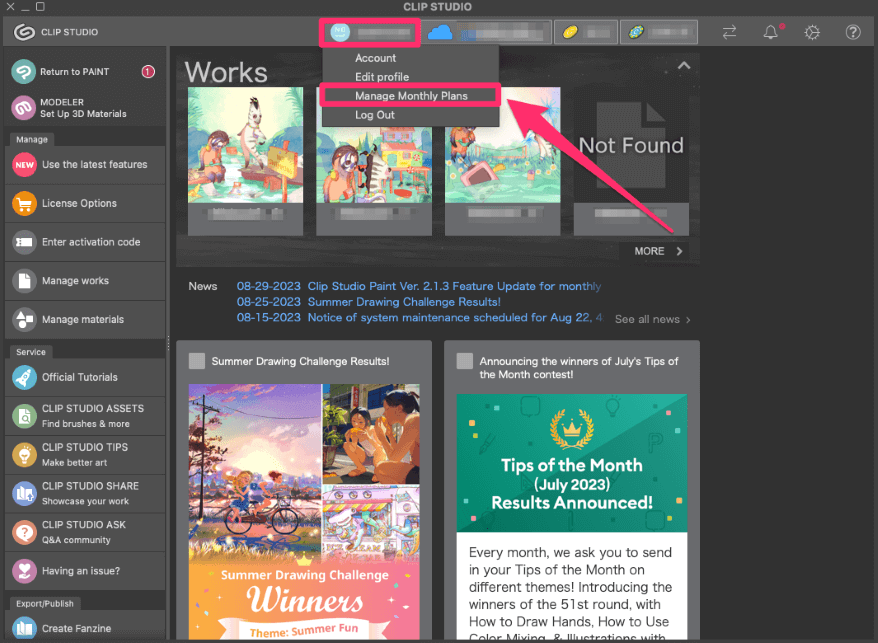
Task: Collapse the Works section with the chevron
Action: 684,66
